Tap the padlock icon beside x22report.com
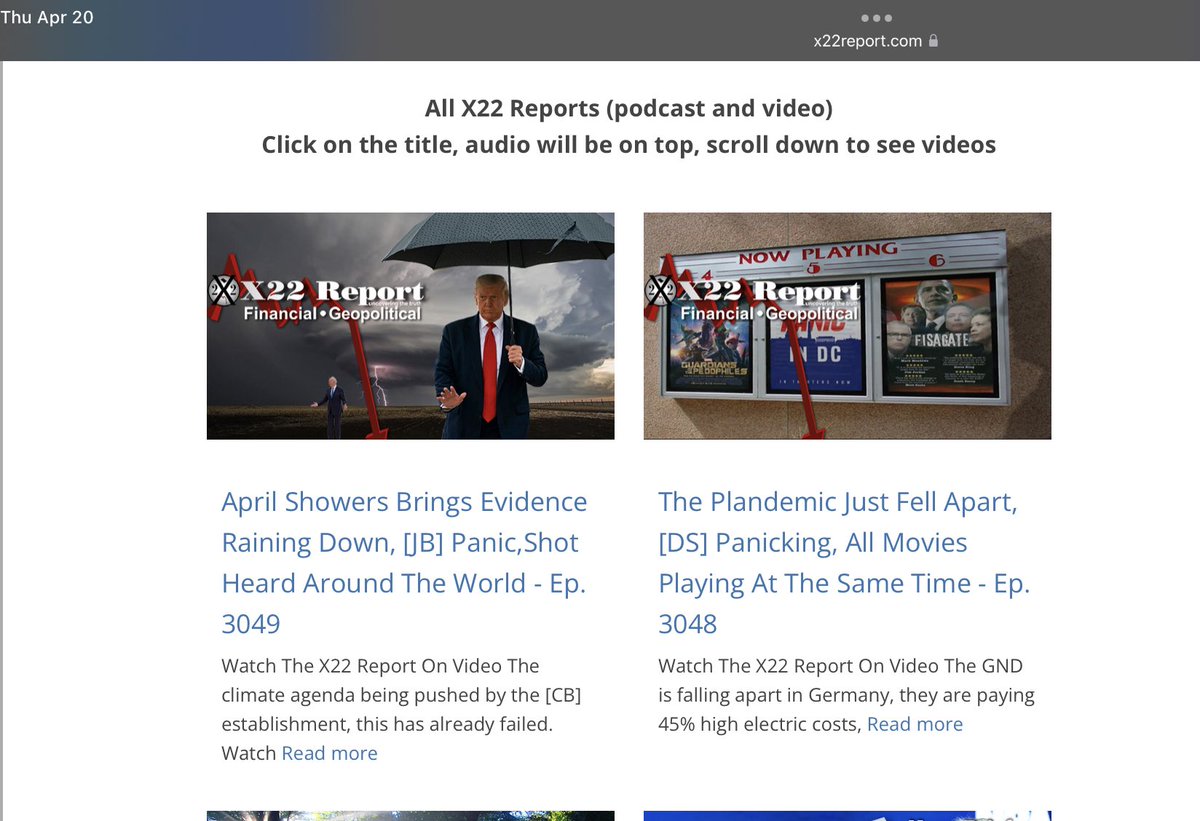 pyautogui.click(x=933, y=41)
